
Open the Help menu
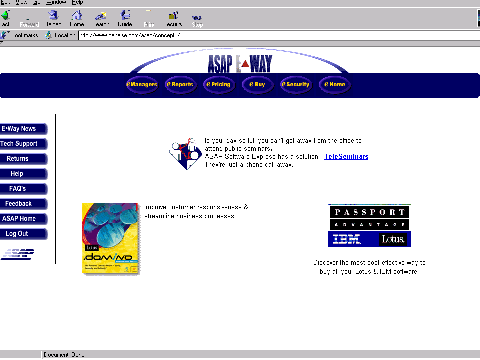[77, 2]
